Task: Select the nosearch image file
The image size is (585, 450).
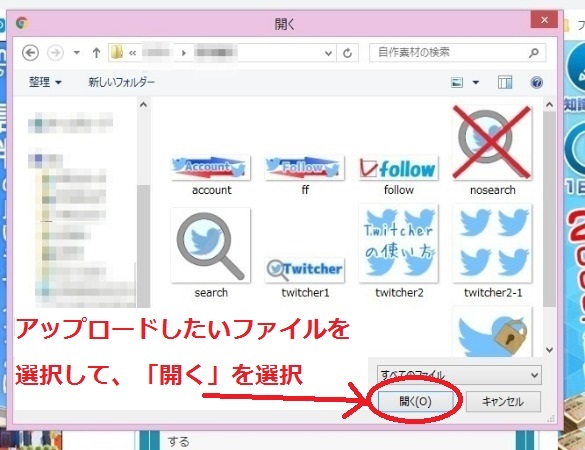Action: (x=492, y=150)
